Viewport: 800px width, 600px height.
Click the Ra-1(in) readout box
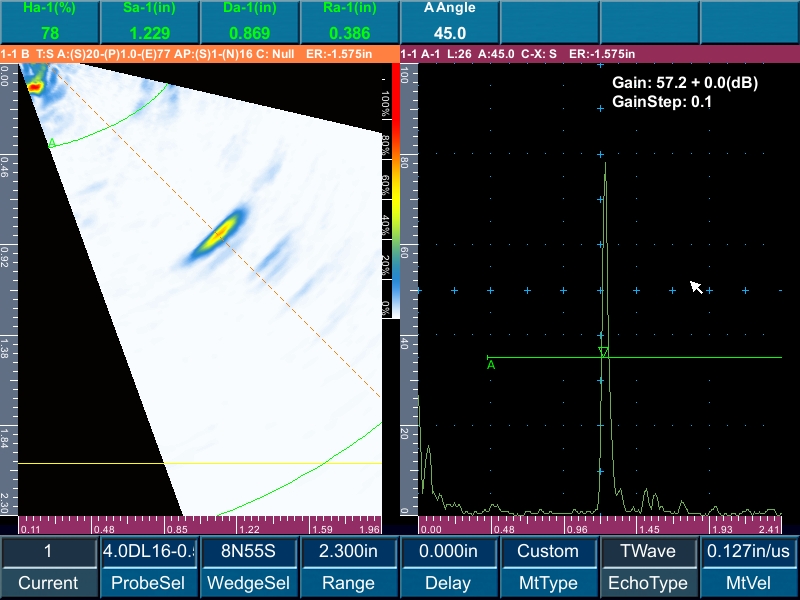348,22
